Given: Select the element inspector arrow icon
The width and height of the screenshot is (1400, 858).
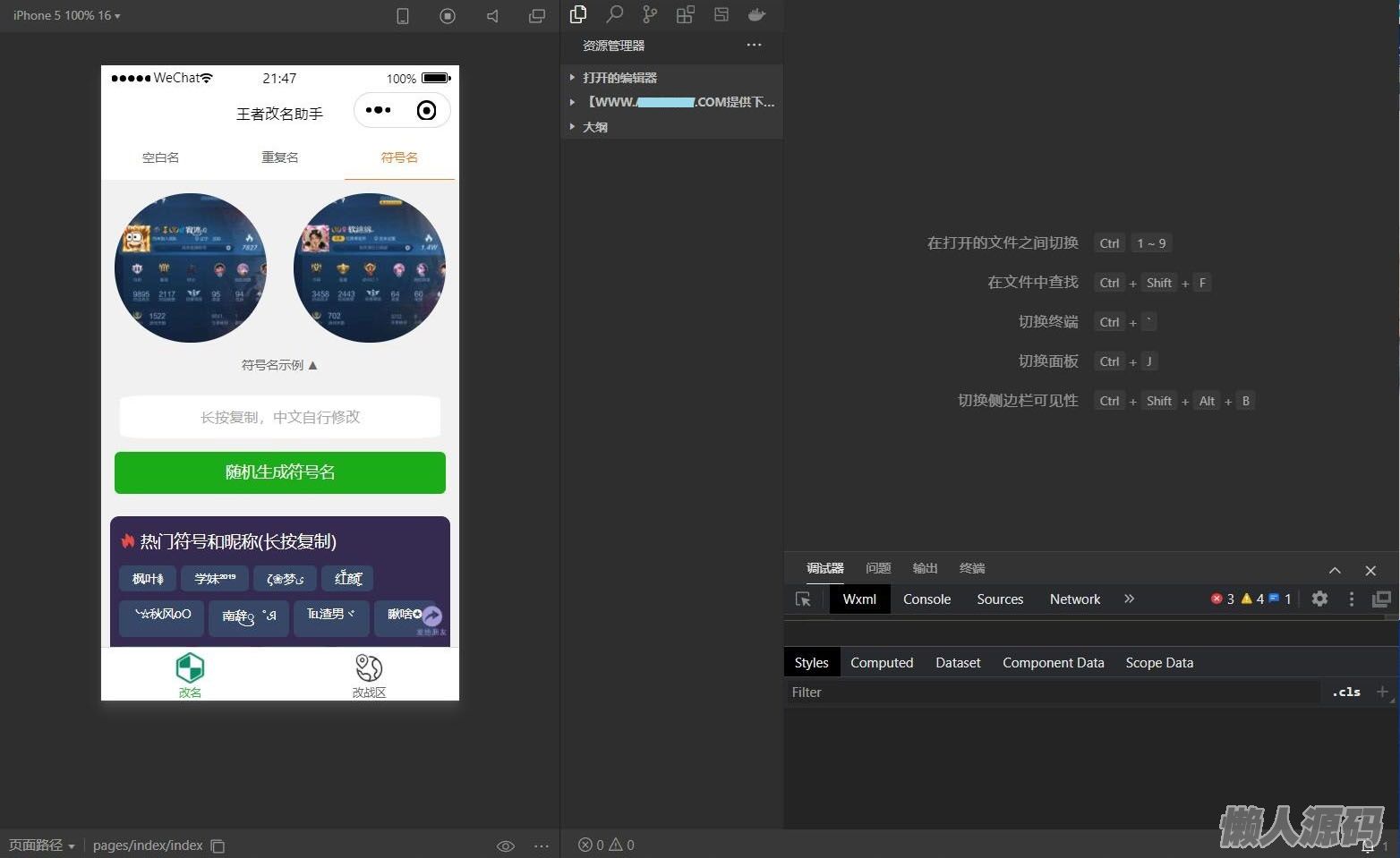Looking at the screenshot, I should (803, 599).
